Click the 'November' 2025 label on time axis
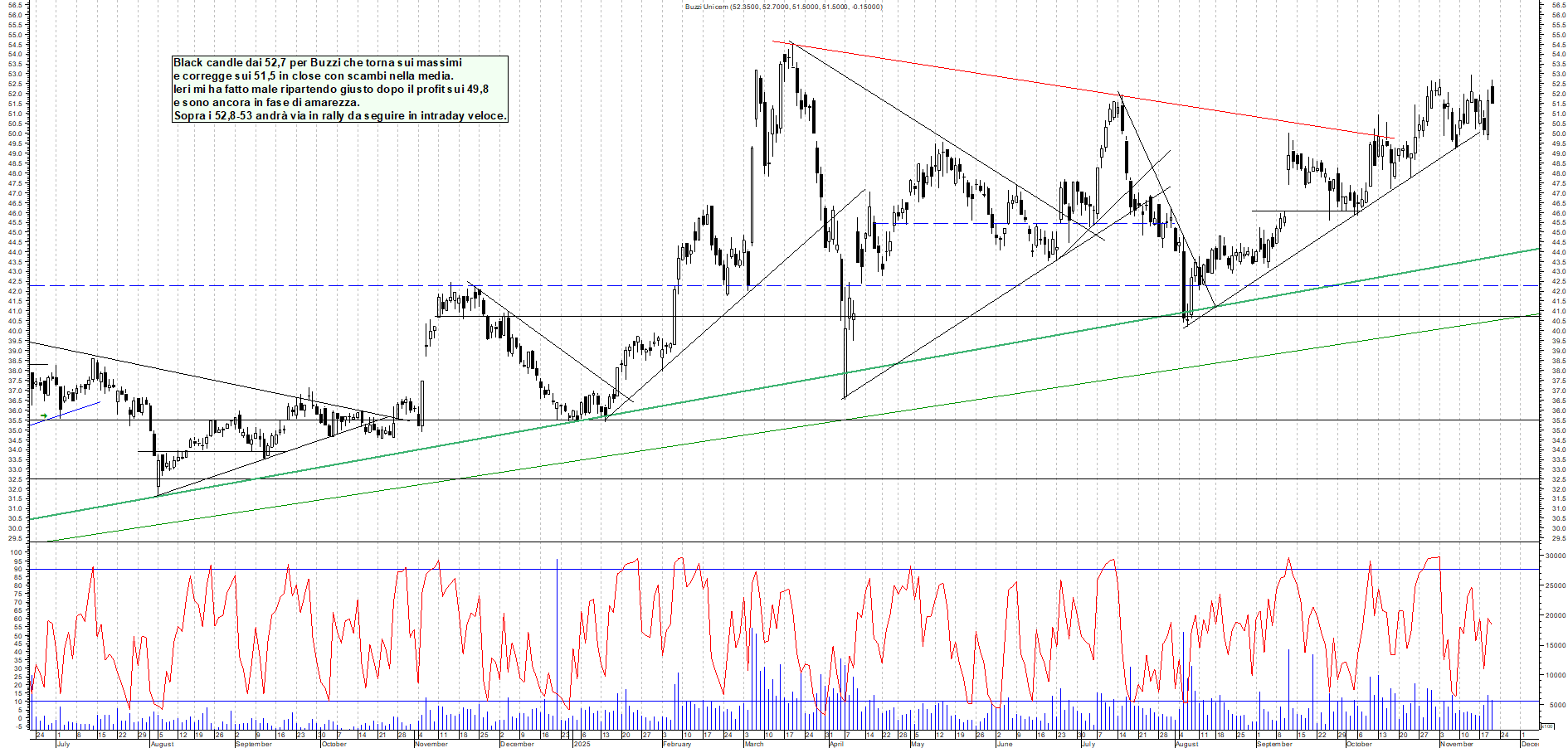The image size is (1568, 748). (1456, 744)
